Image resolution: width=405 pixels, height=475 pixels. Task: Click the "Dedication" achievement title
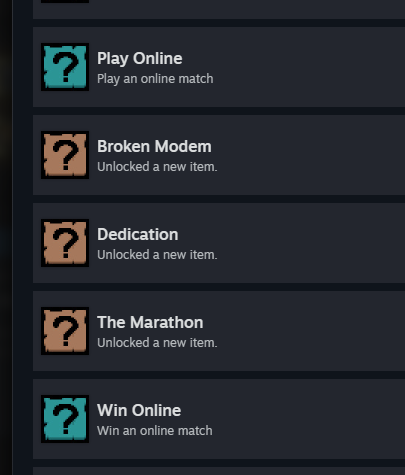(138, 235)
